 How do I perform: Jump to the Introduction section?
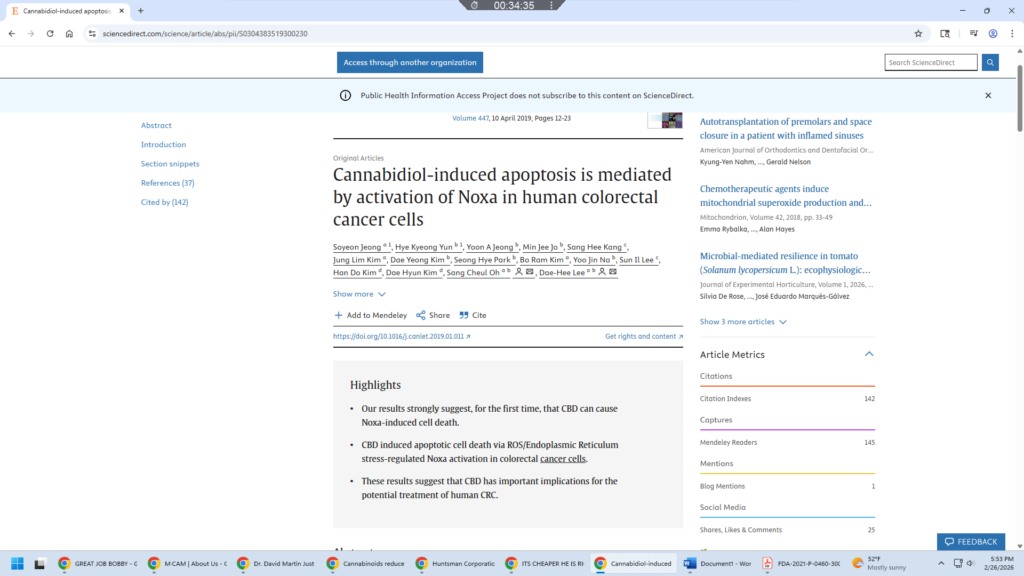pyautogui.click(x=163, y=145)
